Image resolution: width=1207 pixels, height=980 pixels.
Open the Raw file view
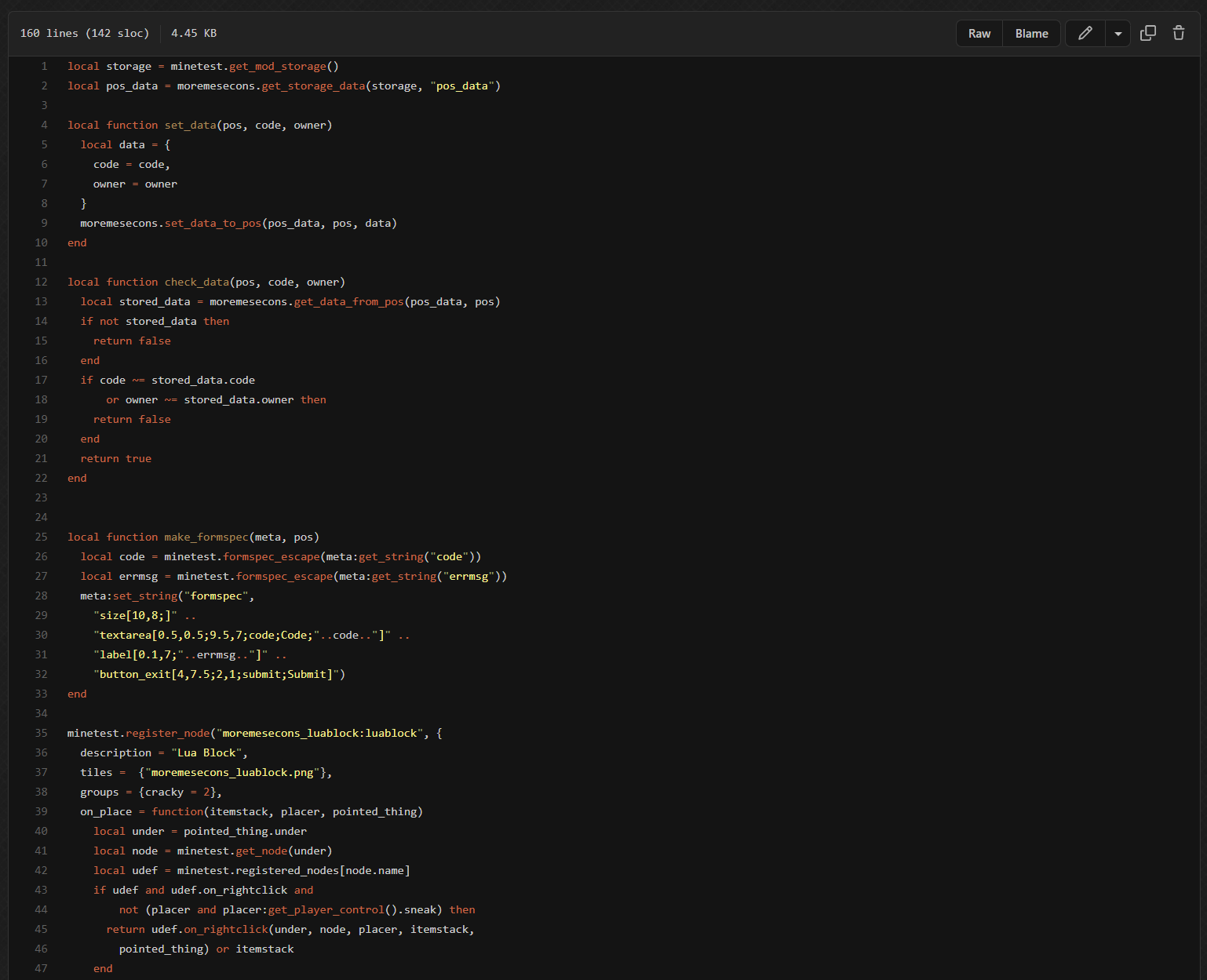coord(979,34)
